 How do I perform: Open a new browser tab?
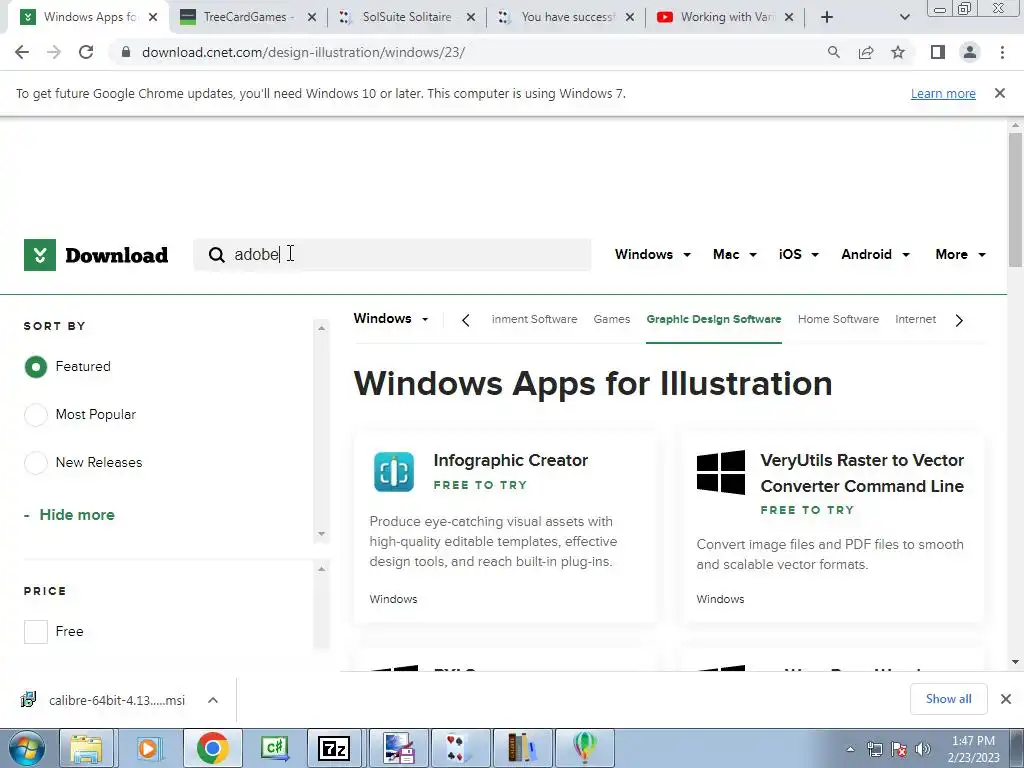click(827, 17)
